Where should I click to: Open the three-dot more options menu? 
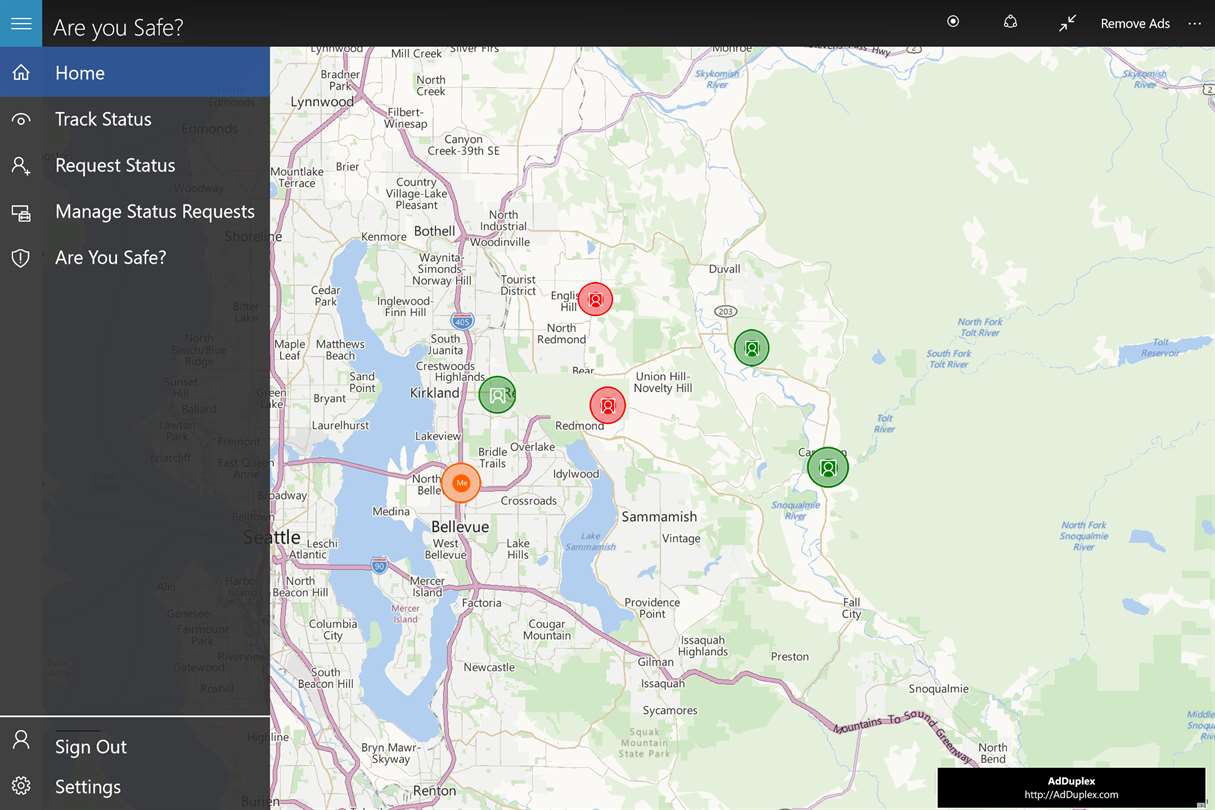point(1194,23)
